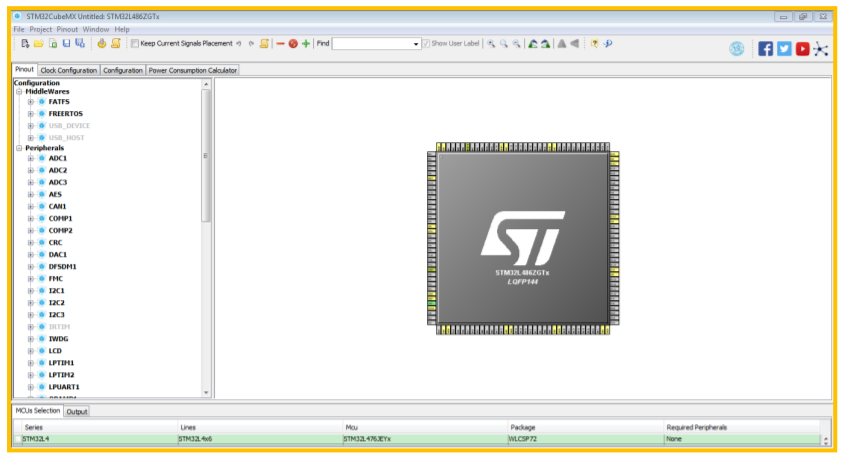
Task: Click the grey left-pointing triangle icon
Action: (575, 44)
